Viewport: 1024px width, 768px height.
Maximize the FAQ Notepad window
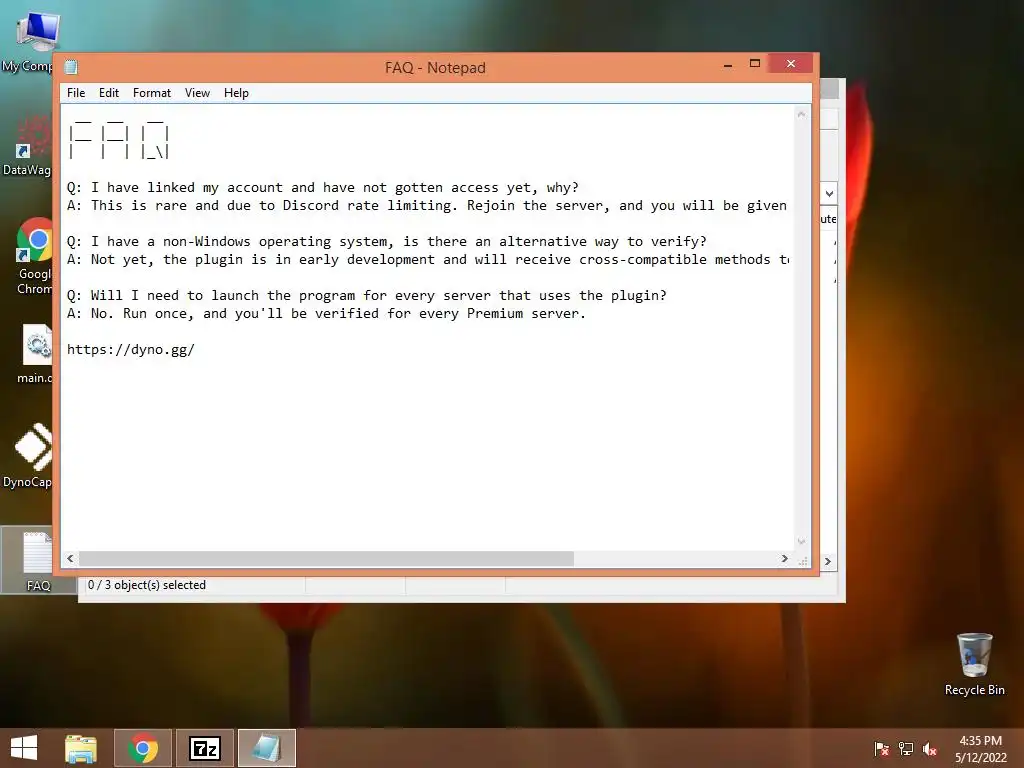755,63
